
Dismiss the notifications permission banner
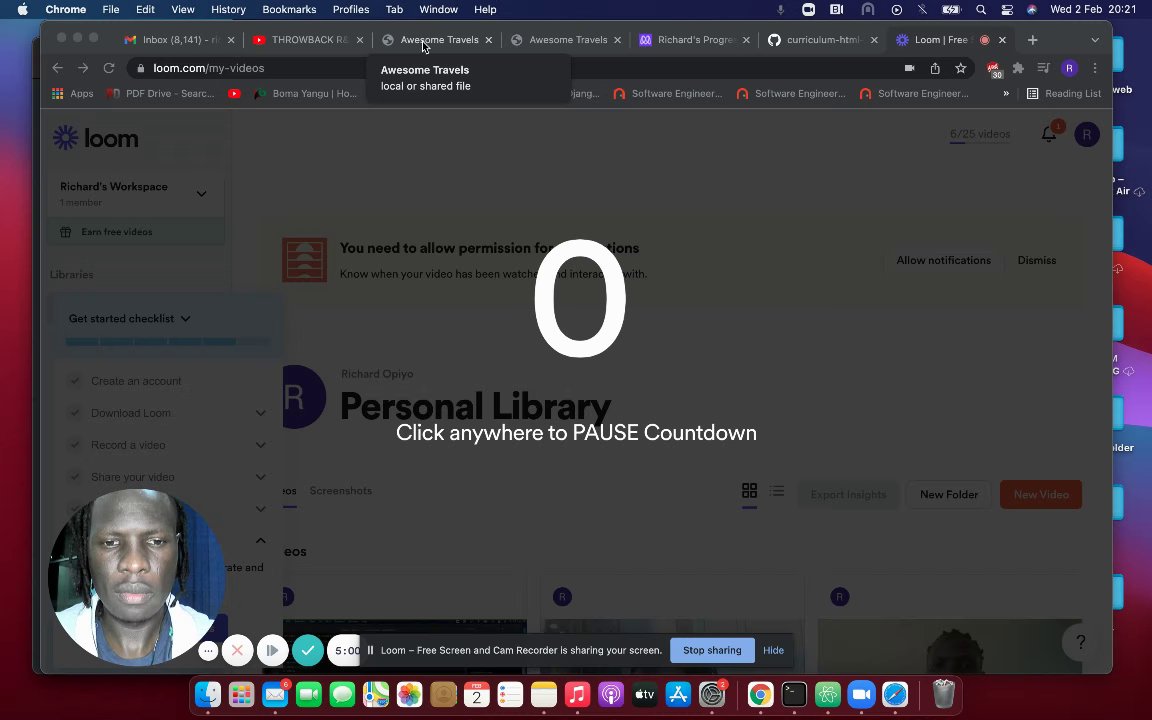tap(1037, 260)
